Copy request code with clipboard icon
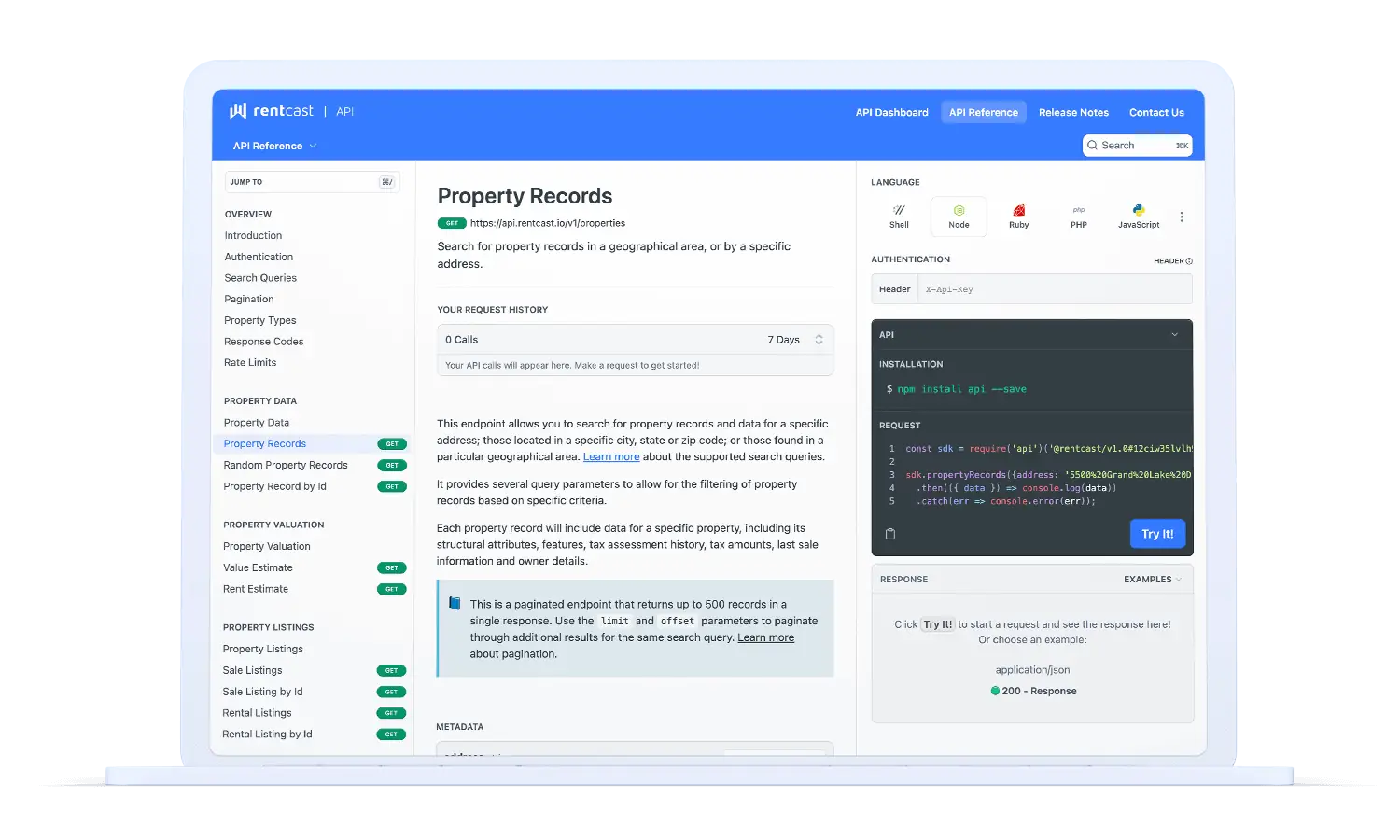 (890, 534)
